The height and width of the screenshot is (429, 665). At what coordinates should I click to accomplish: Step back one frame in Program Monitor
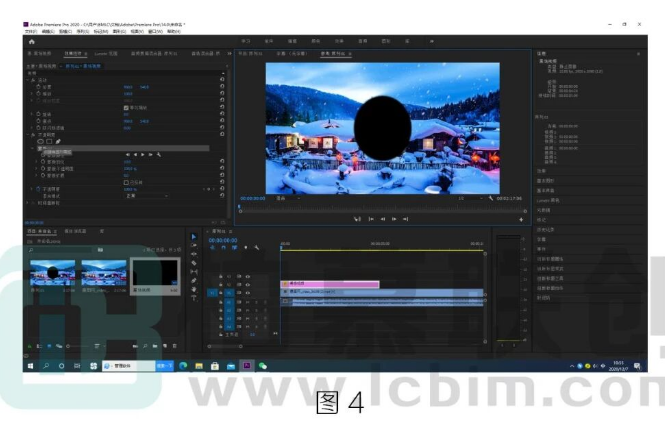(x=383, y=219)
